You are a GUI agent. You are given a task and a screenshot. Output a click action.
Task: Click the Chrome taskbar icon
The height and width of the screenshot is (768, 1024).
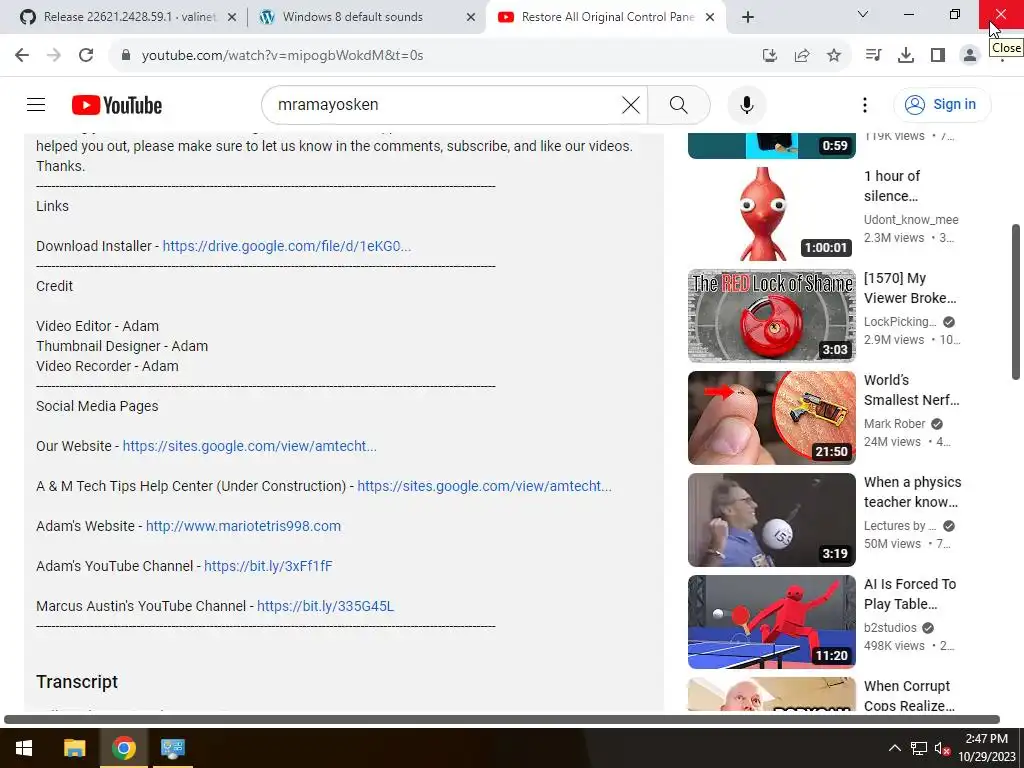[123, 748]
